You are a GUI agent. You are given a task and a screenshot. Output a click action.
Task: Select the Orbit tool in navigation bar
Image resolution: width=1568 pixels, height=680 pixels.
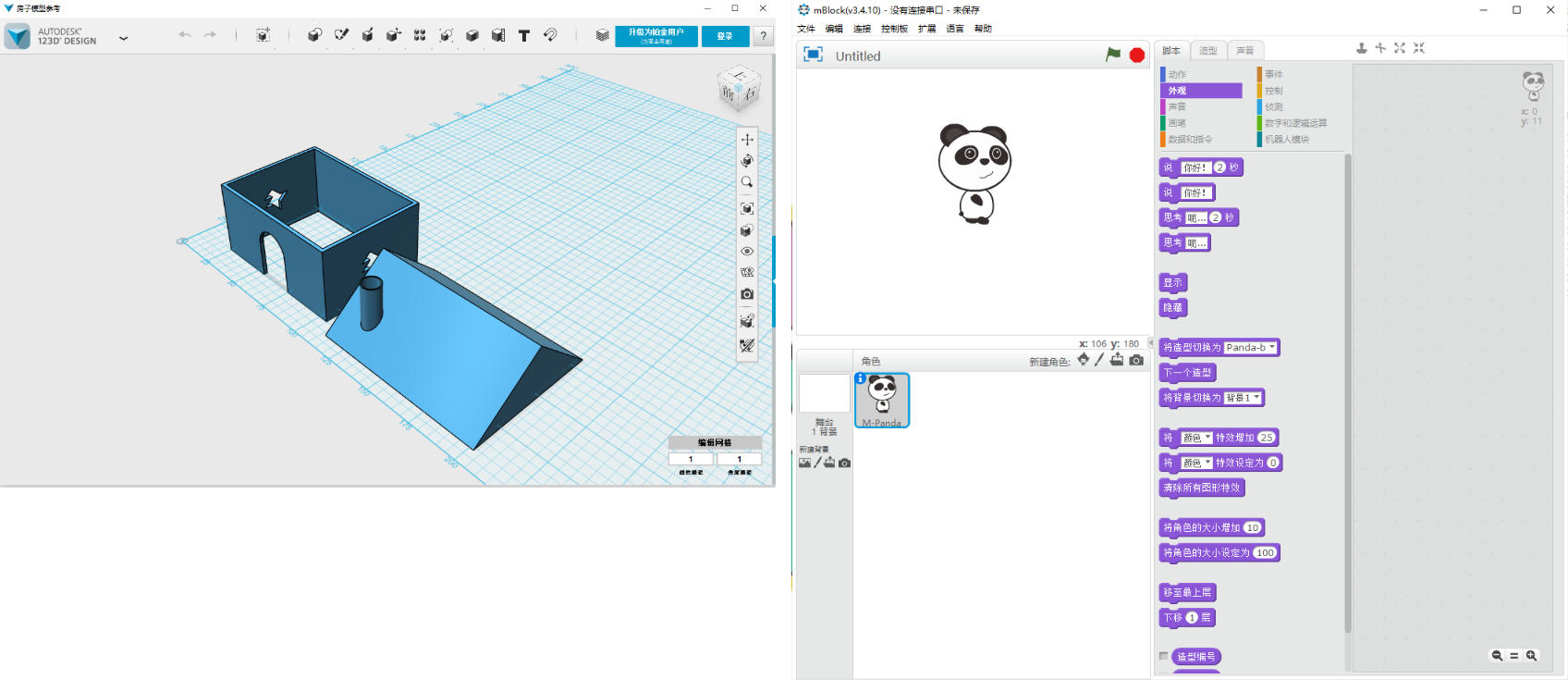747,161
